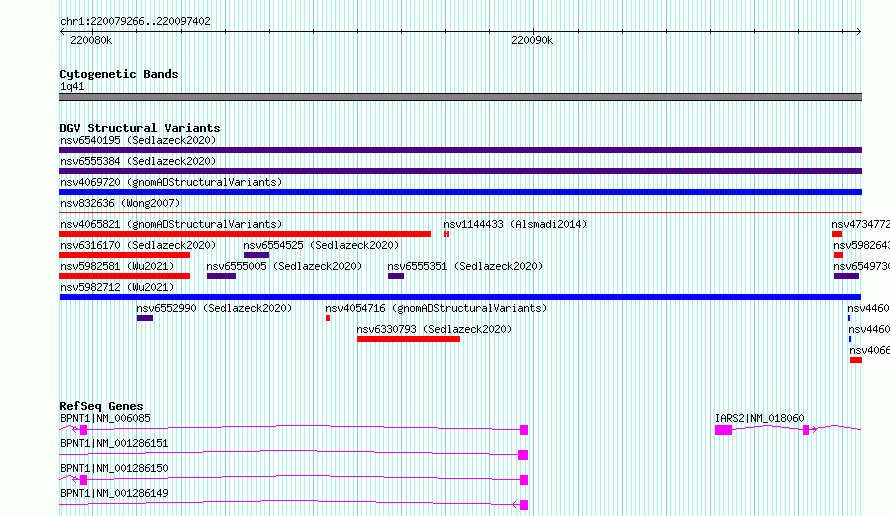Click the purple bar under nsv6554525
This screenshot has width=890, height=516.
(x=256, y=255)
